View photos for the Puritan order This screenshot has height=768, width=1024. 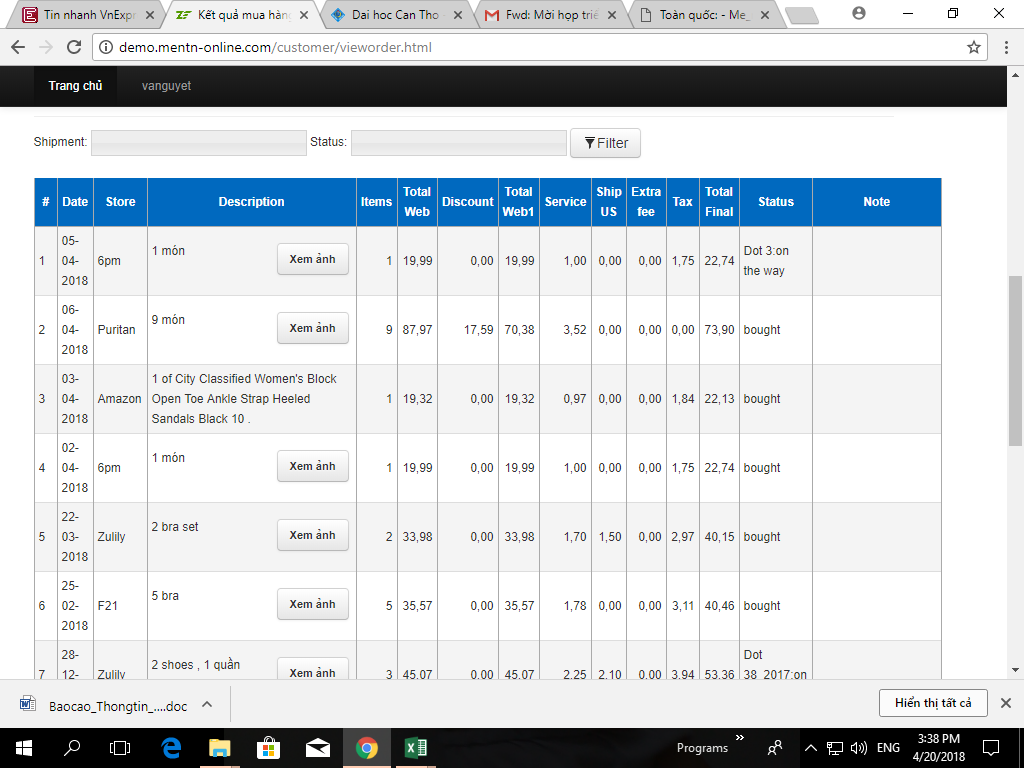[x=313, y=328]
